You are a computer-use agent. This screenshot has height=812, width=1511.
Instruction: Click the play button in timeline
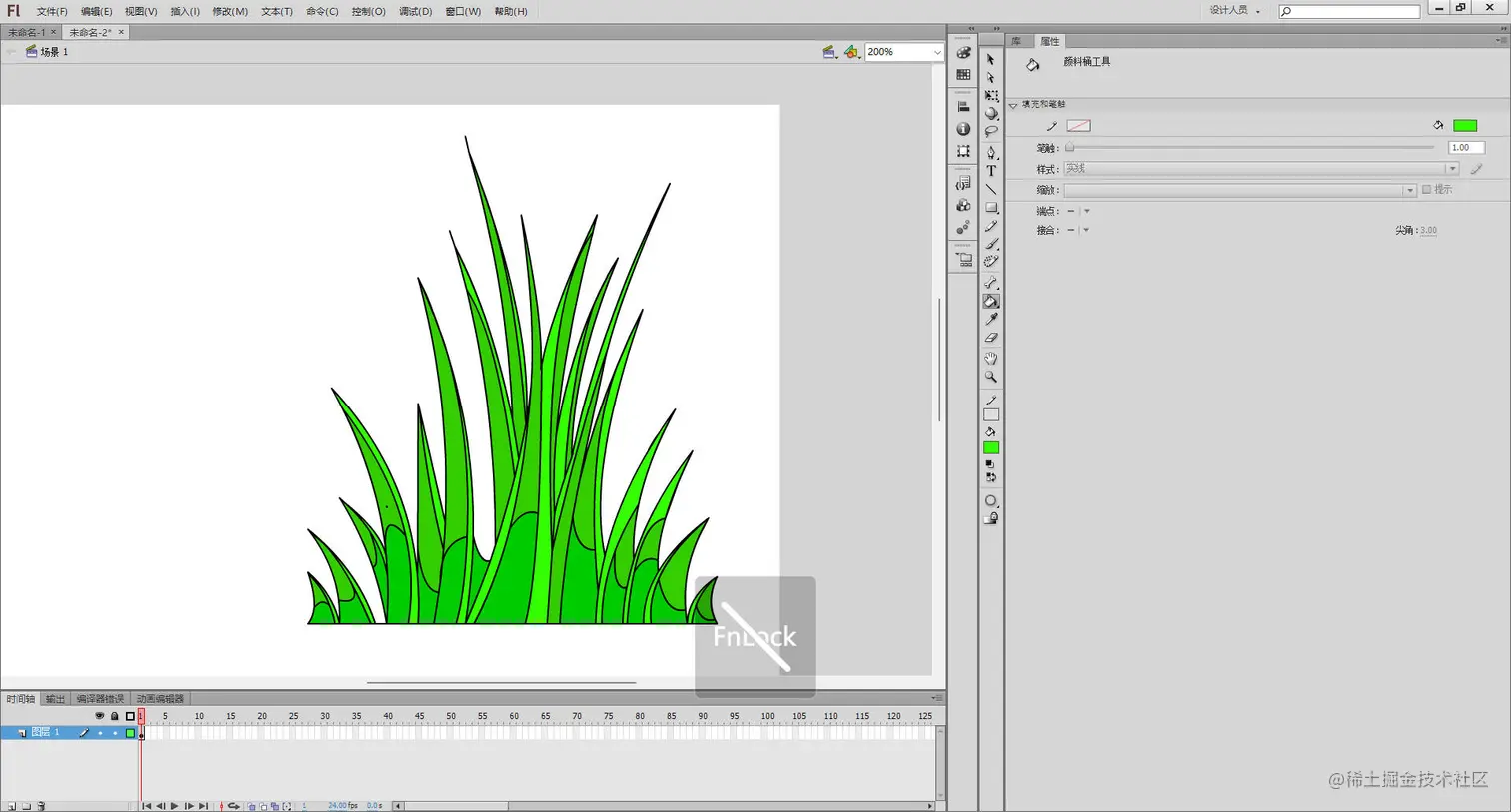click(175, 806)
